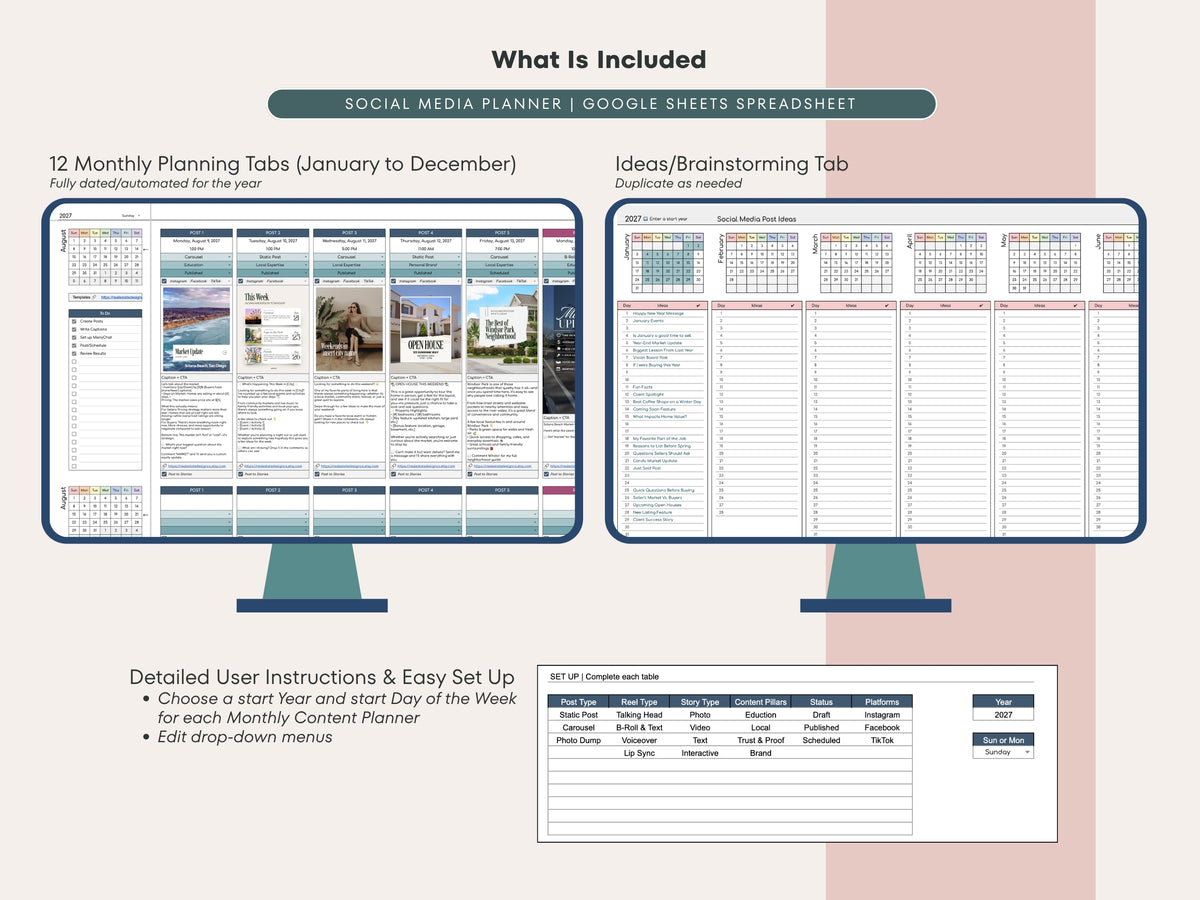Click the Fun Facts idea
Screen dimensions: 1200x900
(642, 386)
